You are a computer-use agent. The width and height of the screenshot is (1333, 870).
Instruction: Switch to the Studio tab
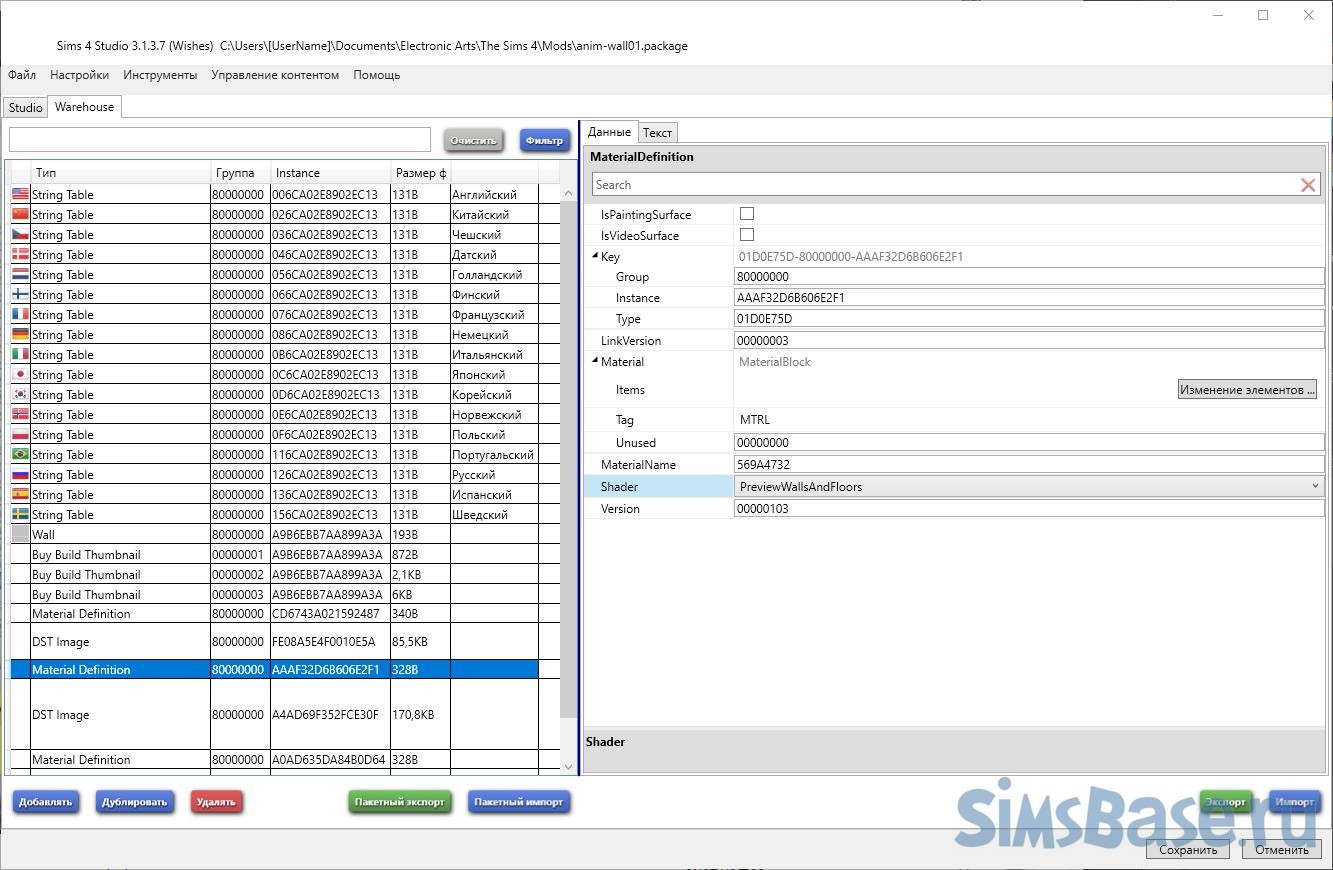pos(25,107)
